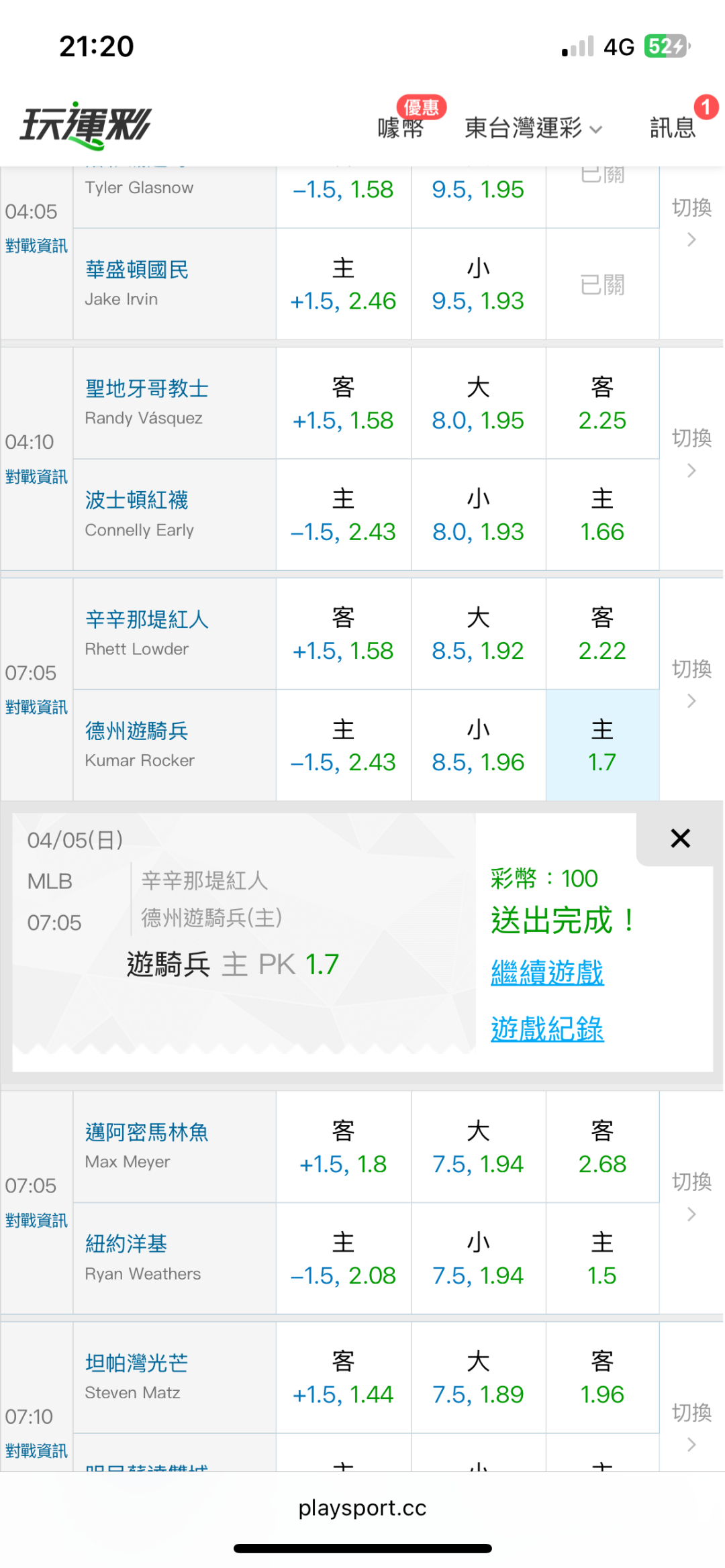Open 遊戲紀錄 link

pyautogui.click(x=547, y=1029)
